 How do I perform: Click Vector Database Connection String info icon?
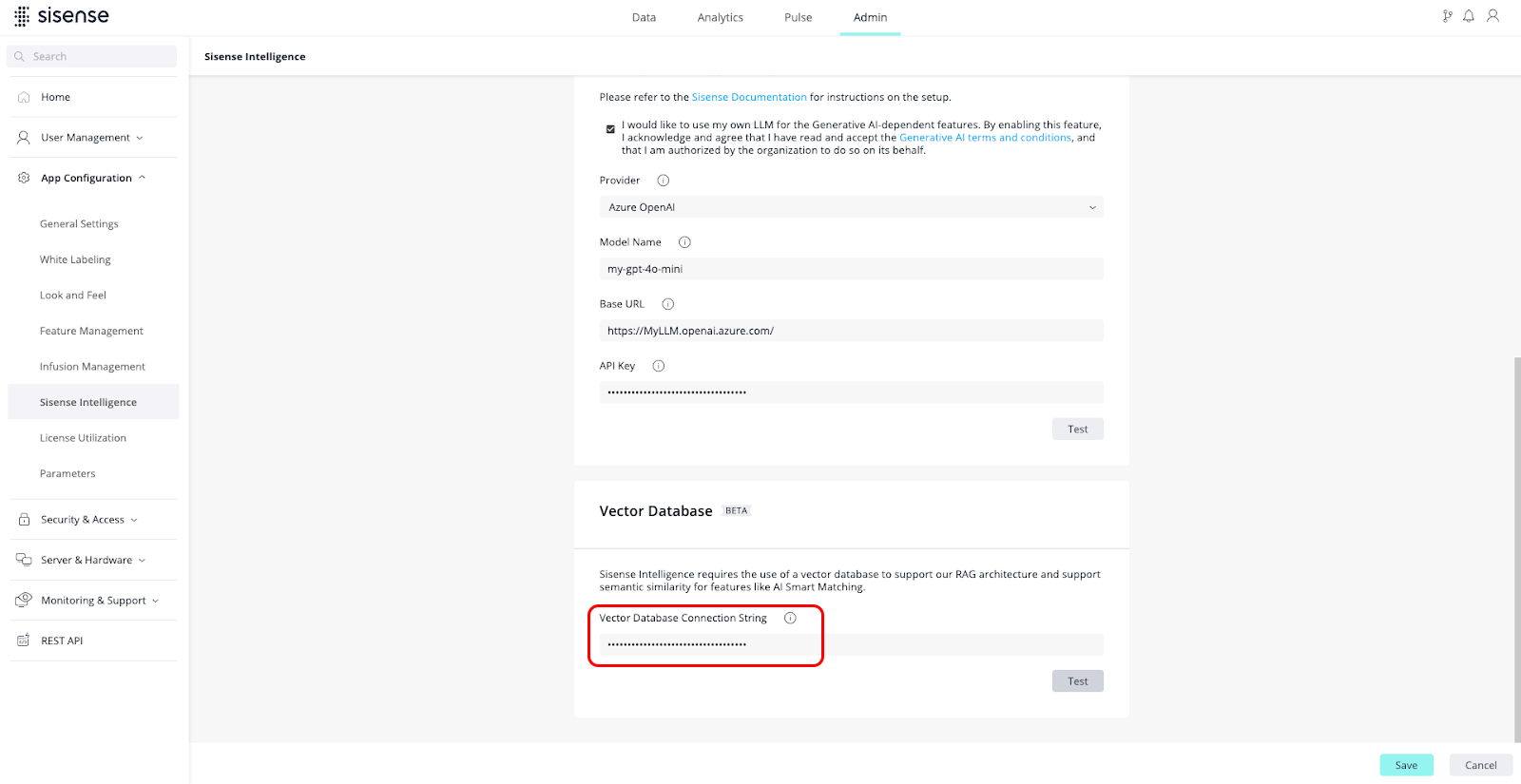[790, 618]
